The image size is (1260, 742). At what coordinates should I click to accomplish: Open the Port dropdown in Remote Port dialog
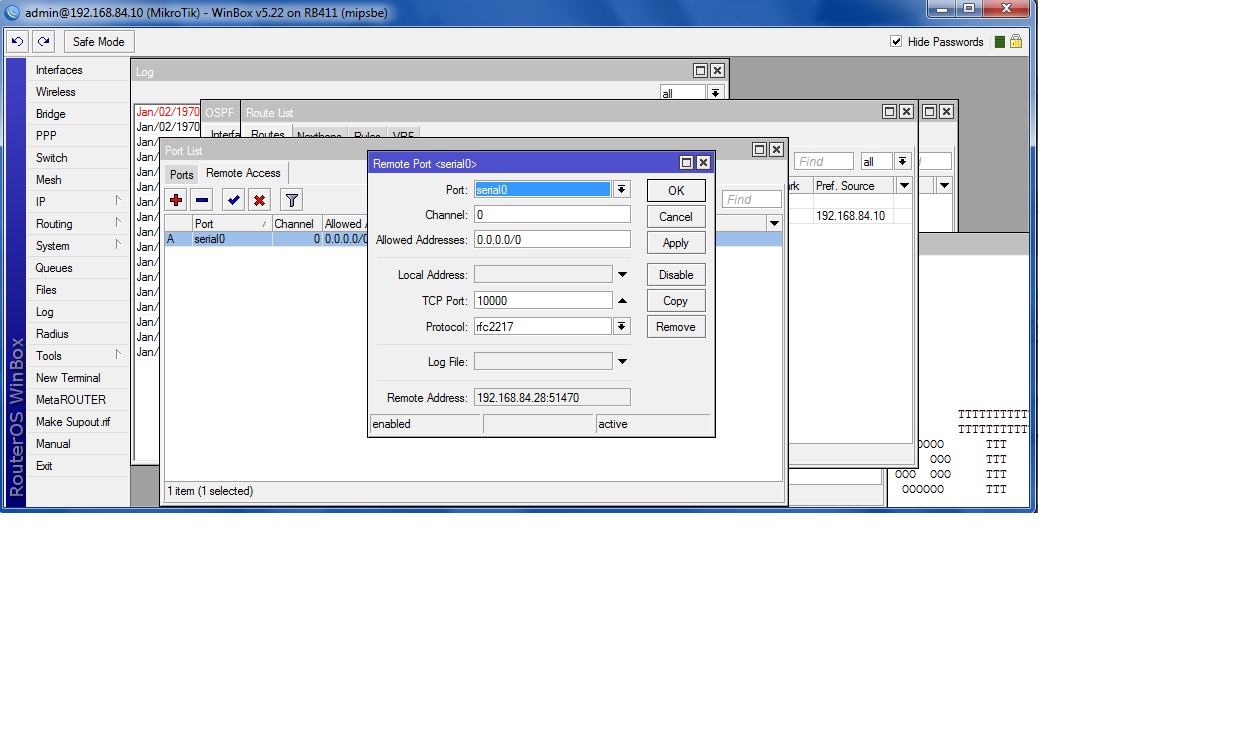622,189
